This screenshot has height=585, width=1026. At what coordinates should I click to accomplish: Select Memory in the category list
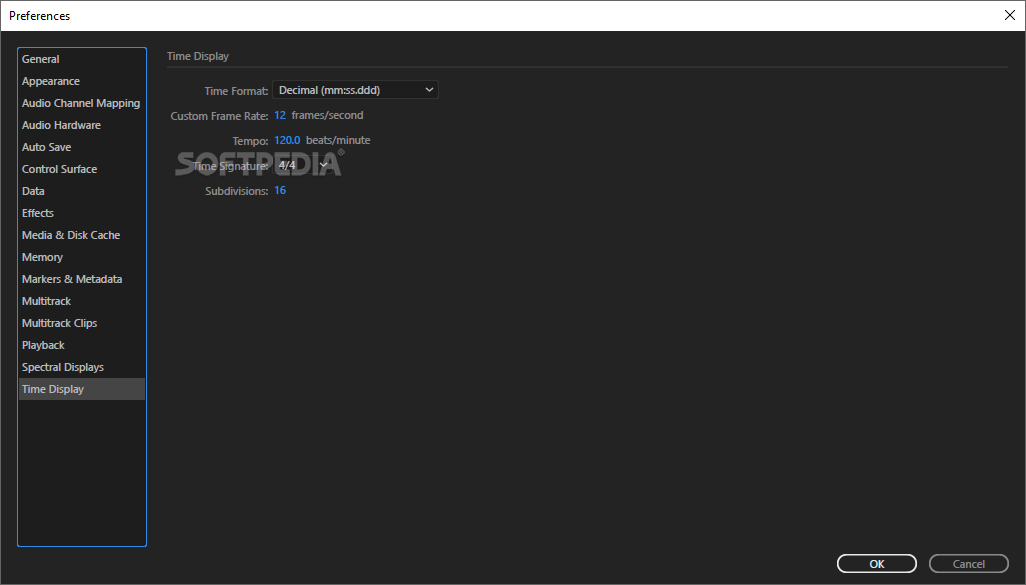(x=82, y=257)
